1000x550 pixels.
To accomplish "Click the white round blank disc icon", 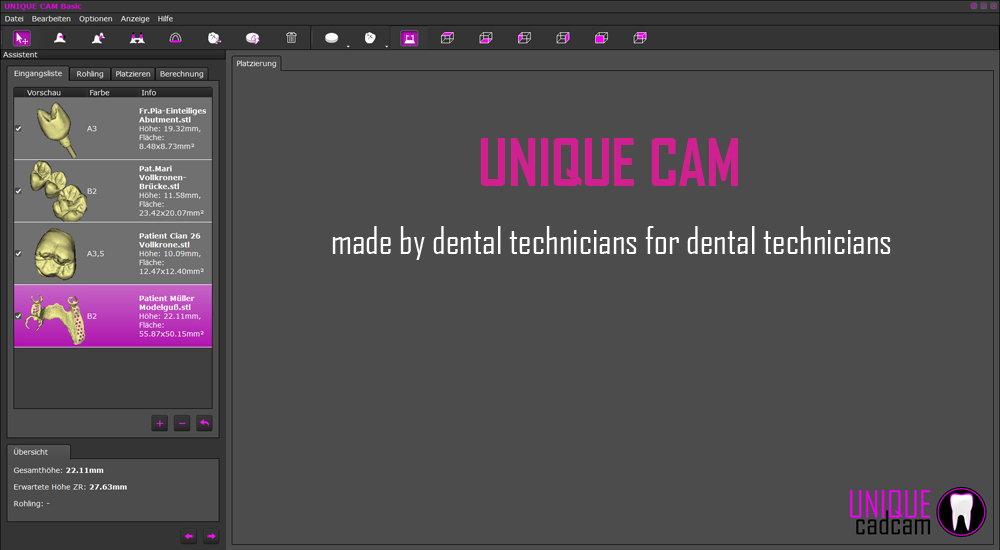I will (x=332, y=38).
